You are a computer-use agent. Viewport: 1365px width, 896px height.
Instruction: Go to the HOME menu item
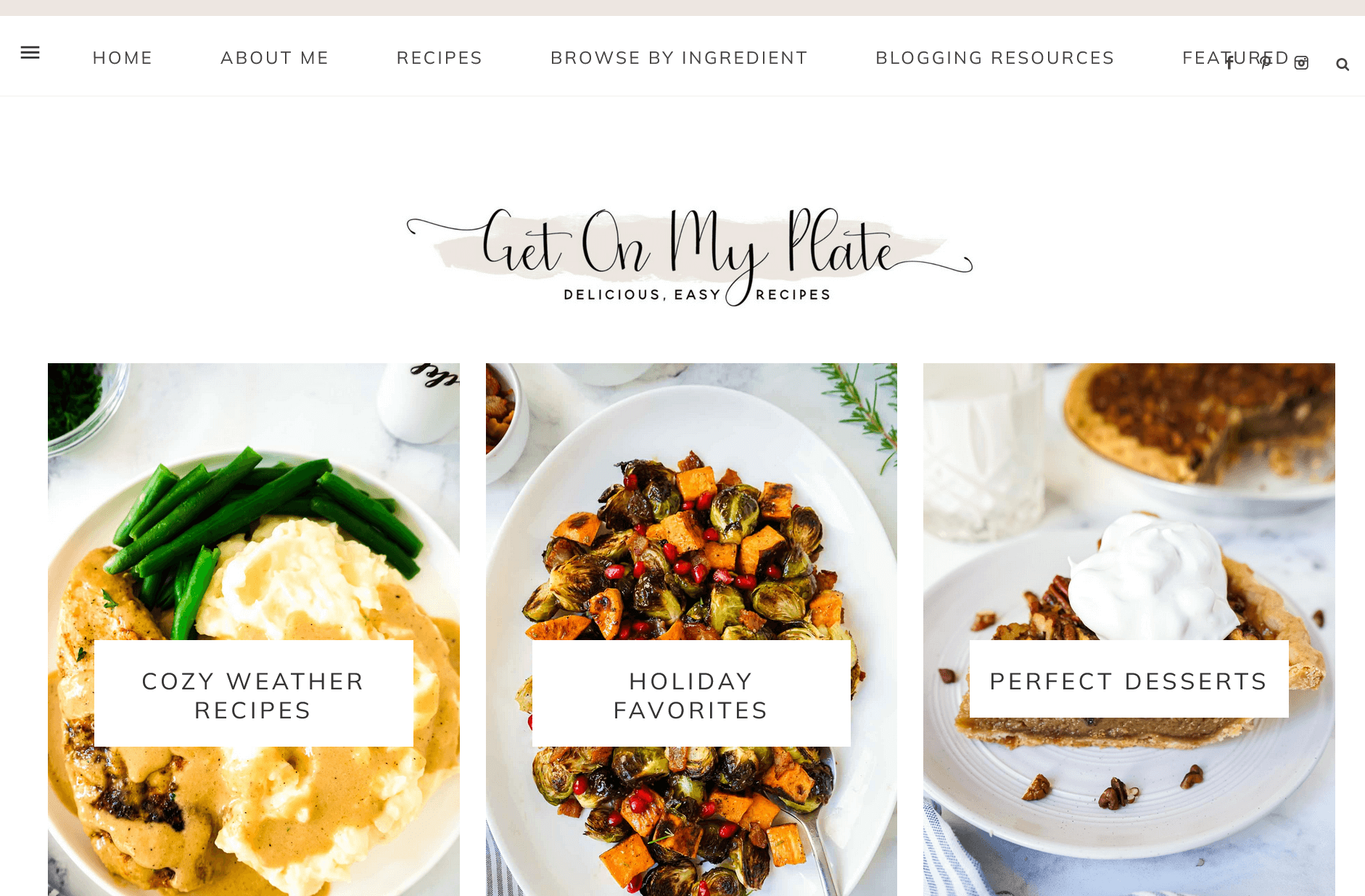click(123, 58)
